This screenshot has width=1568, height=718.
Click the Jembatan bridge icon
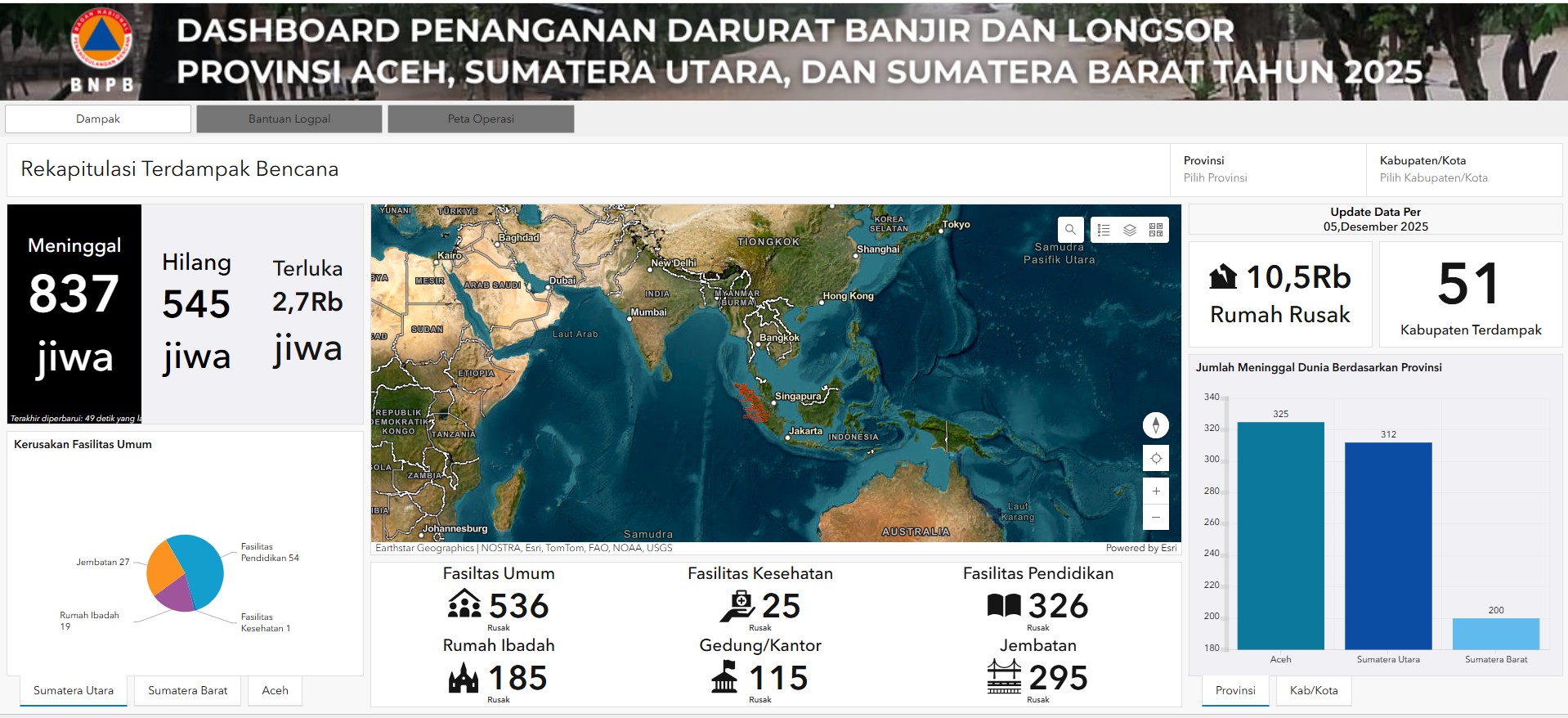1004,677
